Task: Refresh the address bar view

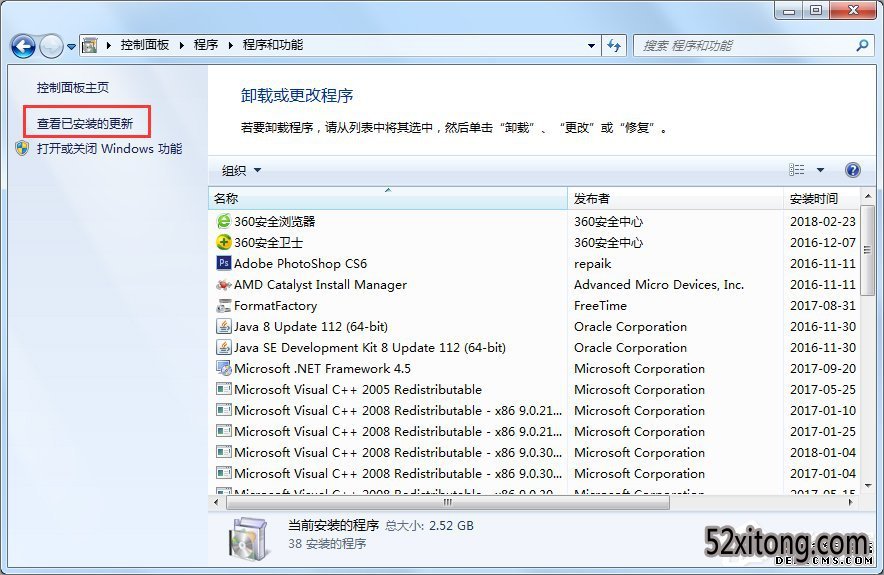Action: [613, 46]
